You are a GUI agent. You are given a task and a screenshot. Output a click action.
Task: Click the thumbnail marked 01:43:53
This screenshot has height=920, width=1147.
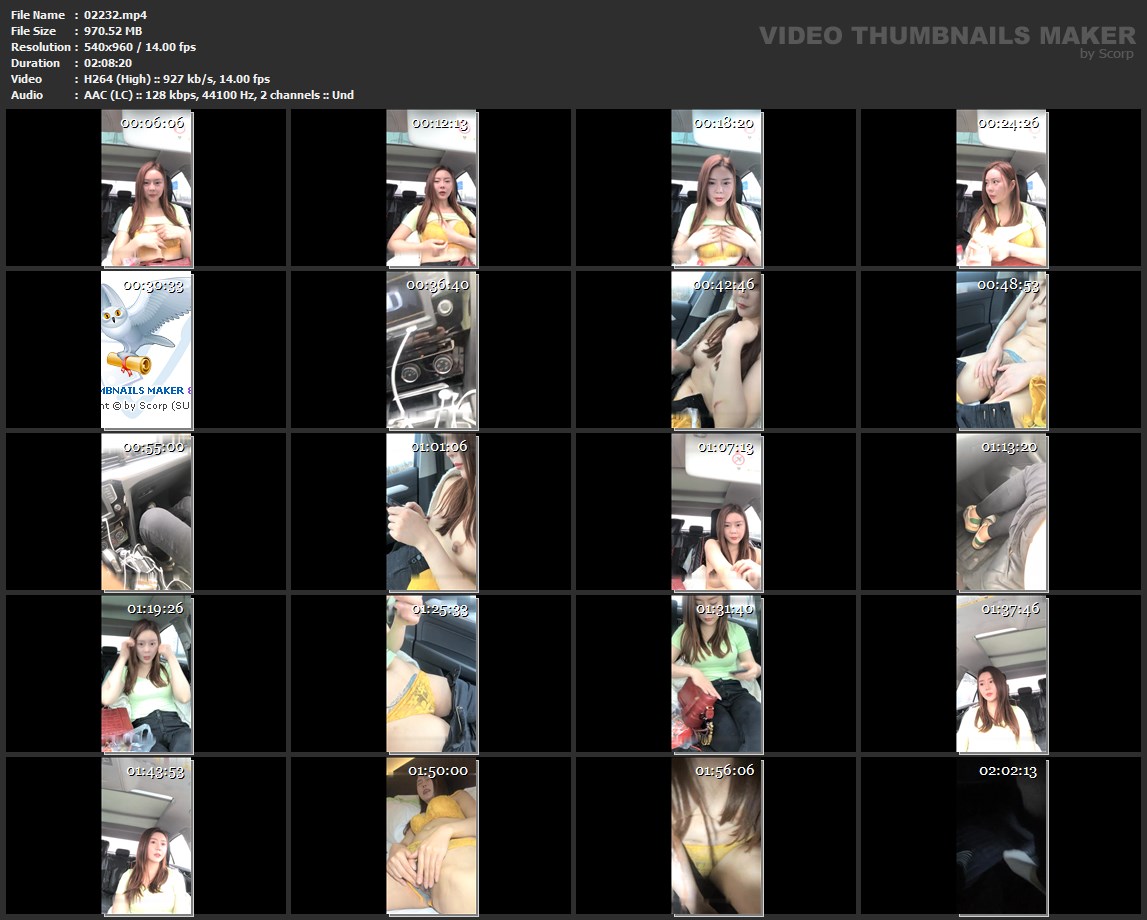[x=146, y=836]
